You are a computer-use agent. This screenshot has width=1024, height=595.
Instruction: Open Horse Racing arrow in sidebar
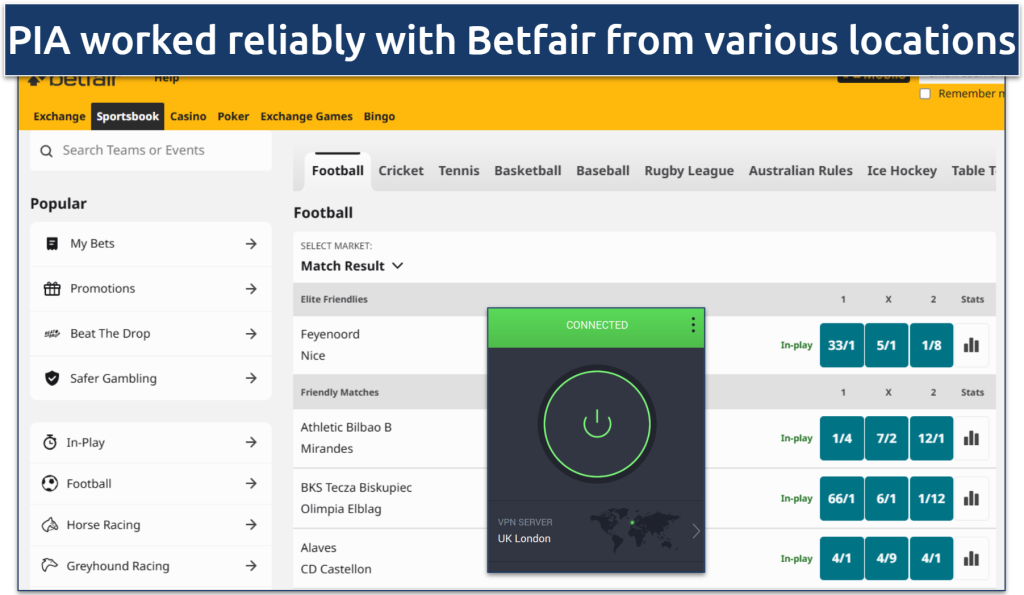coord(251,524)
